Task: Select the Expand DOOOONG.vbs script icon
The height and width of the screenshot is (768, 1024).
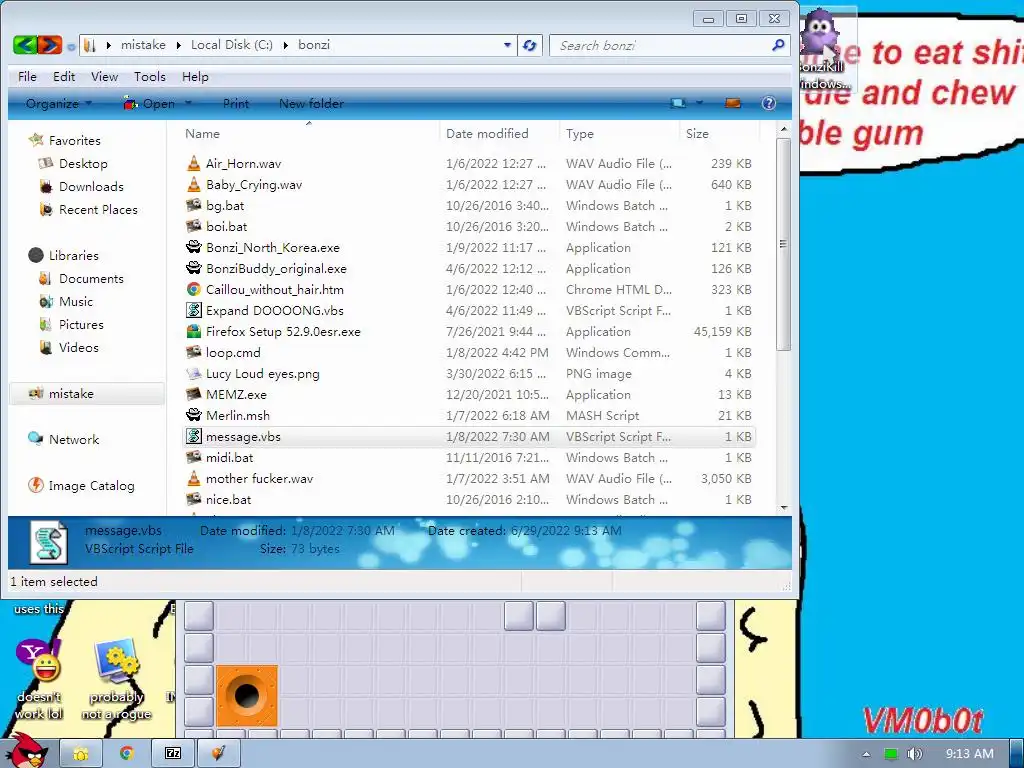Action: pos(193,310)
